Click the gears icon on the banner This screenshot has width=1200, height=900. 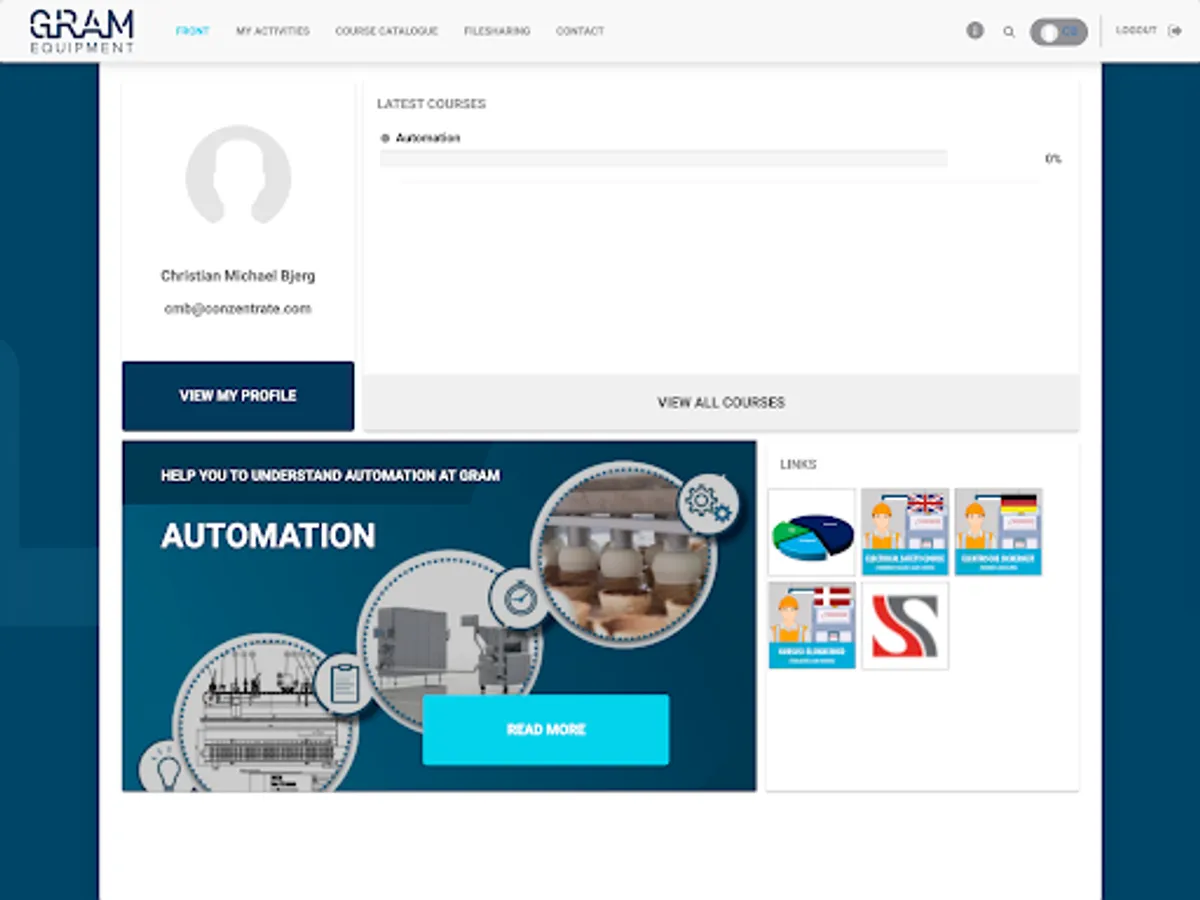[x=709, y=505]
